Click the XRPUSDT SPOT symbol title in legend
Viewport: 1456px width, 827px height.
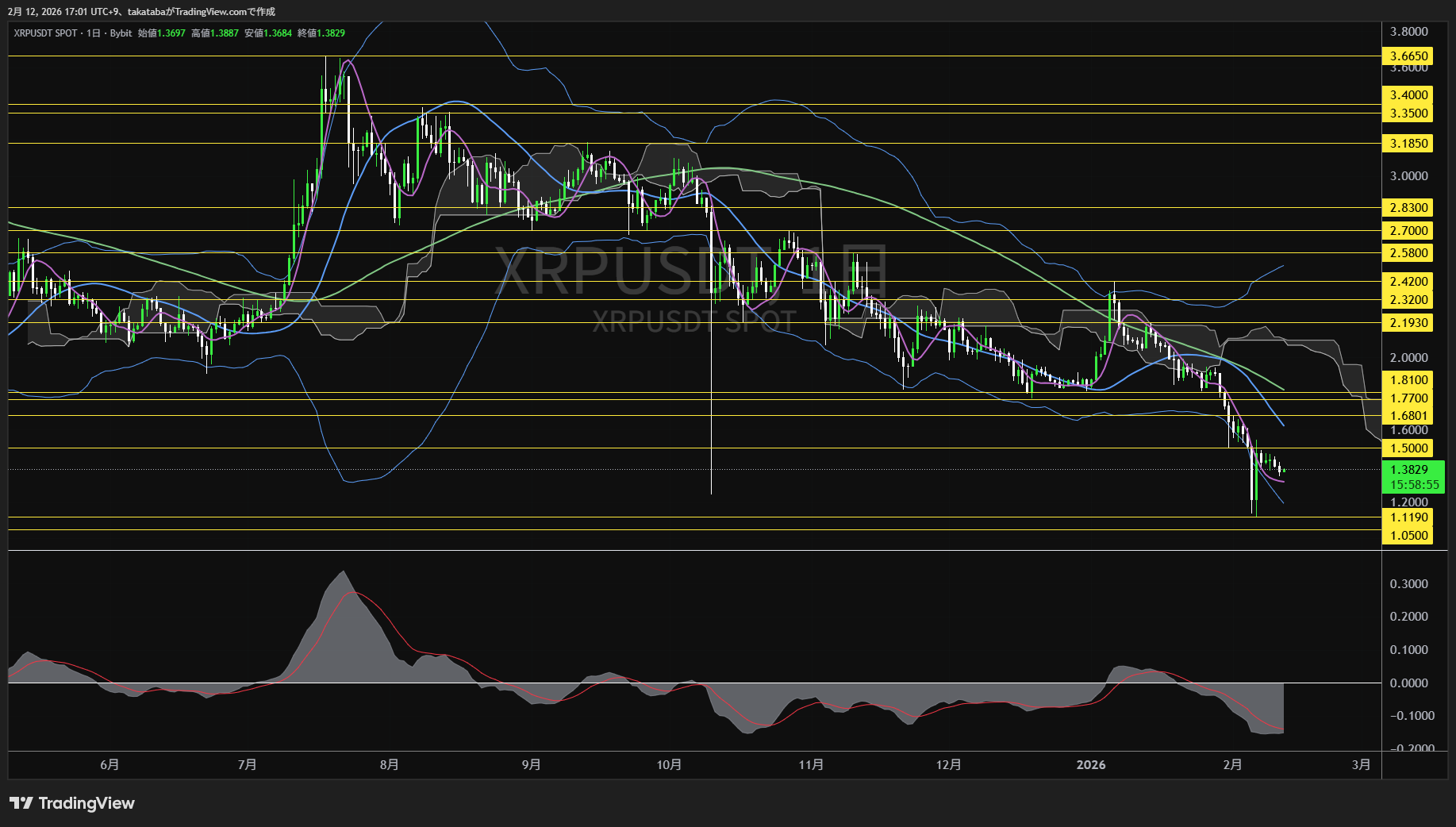pos(45,33)
